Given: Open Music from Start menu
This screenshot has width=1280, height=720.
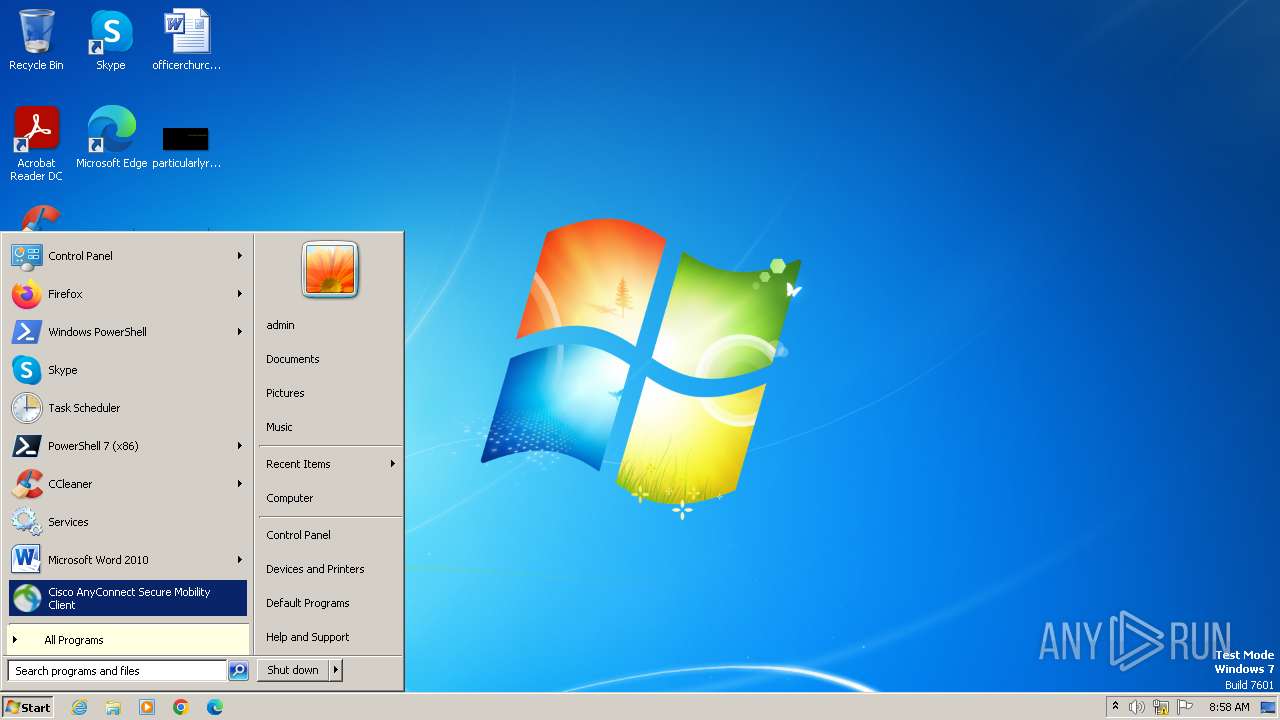Looking at the screenshot, I should (279, 427).
